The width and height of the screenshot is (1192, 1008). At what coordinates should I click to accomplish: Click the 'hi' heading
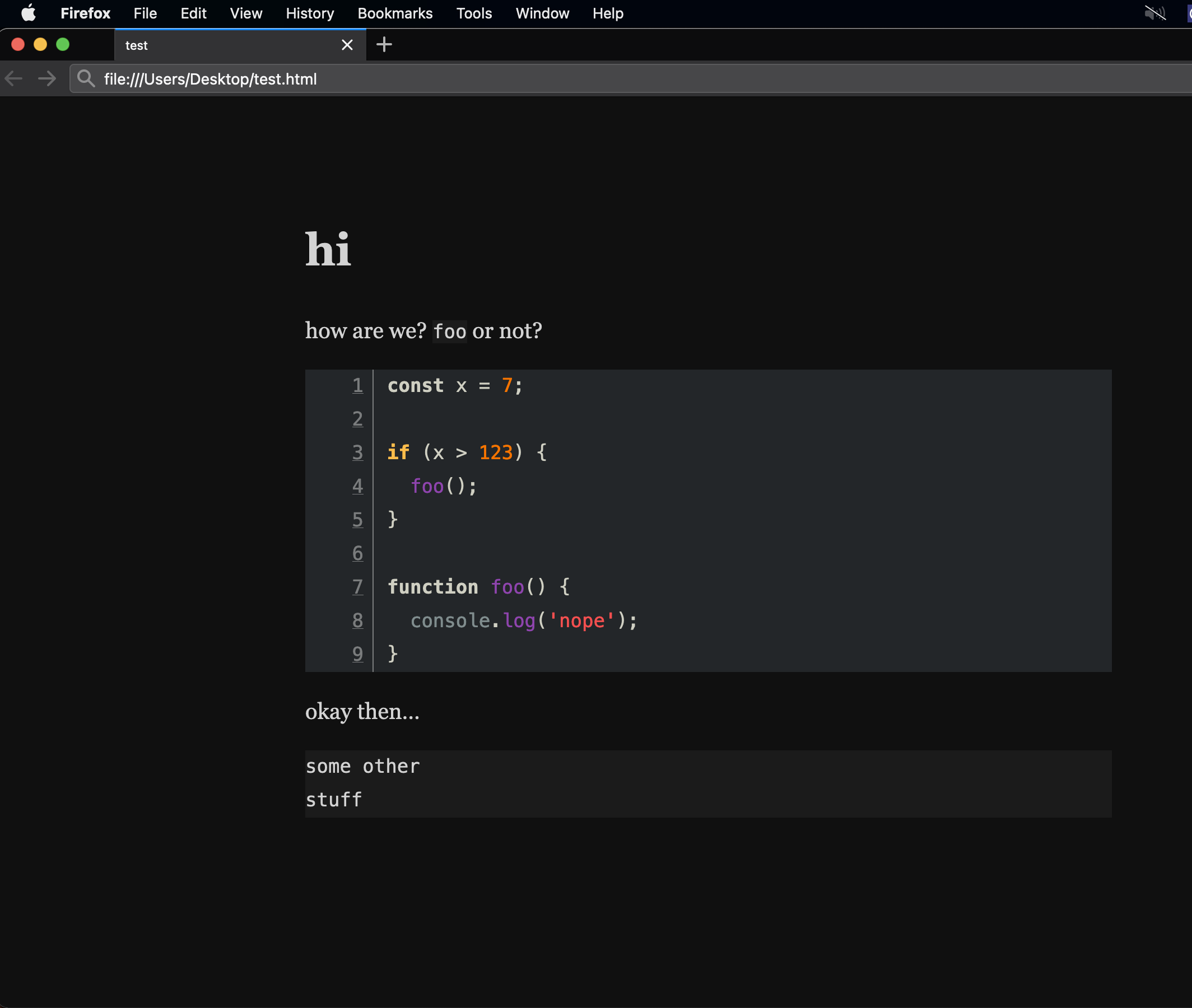(328, 249)
